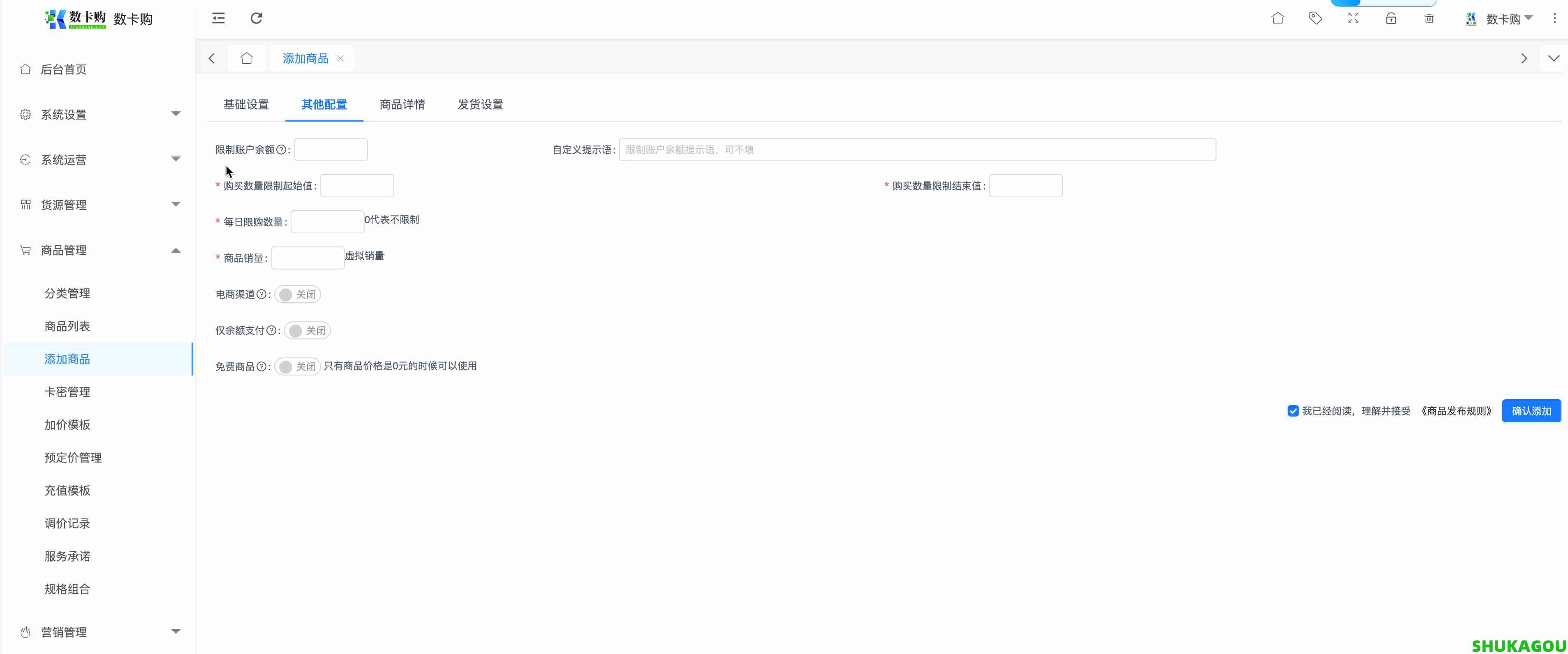
Task: Click the lock screen icon
Action: (x=1391, y=18)
